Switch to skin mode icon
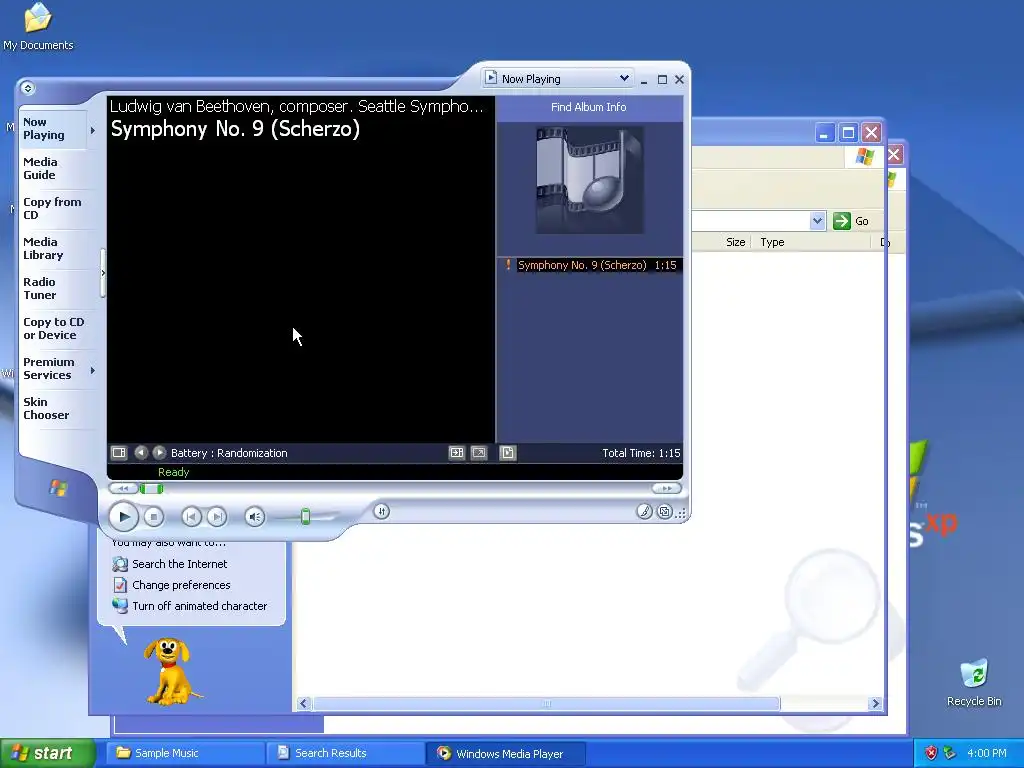 (x=664, y=511)
